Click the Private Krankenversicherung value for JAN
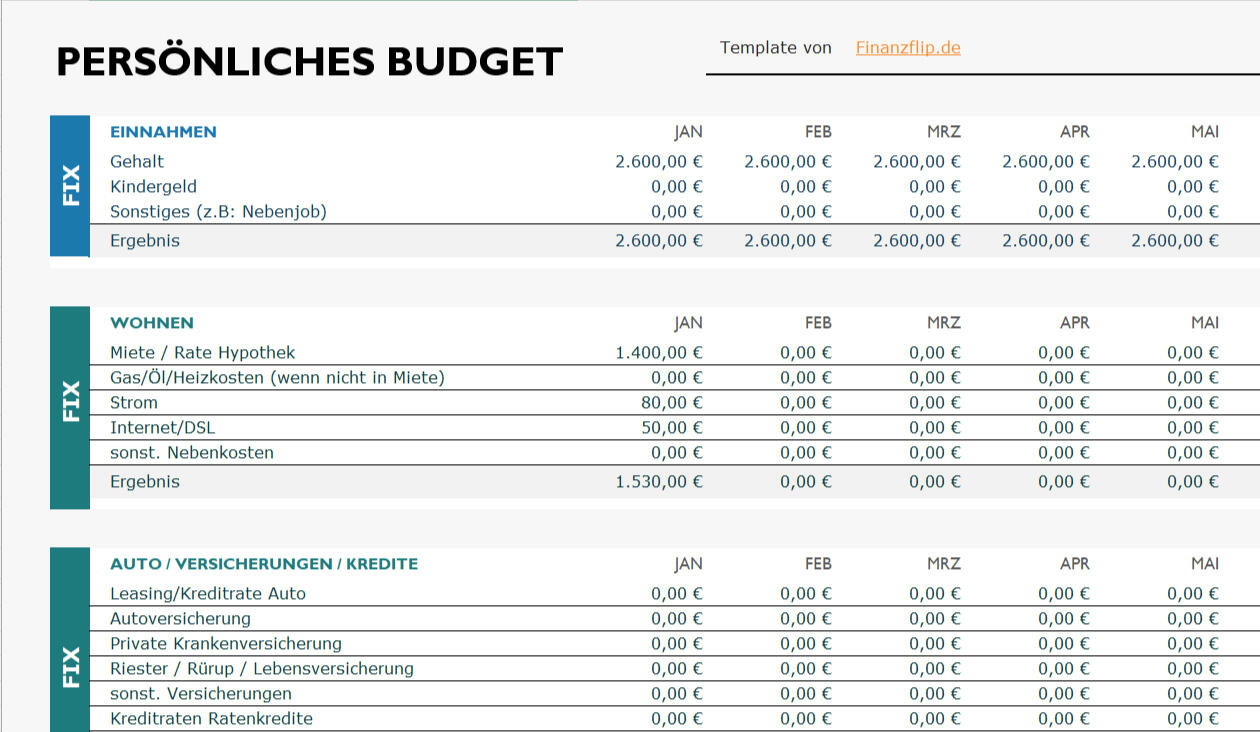The height and width of the screenshot is (732, 1260). 676,644
